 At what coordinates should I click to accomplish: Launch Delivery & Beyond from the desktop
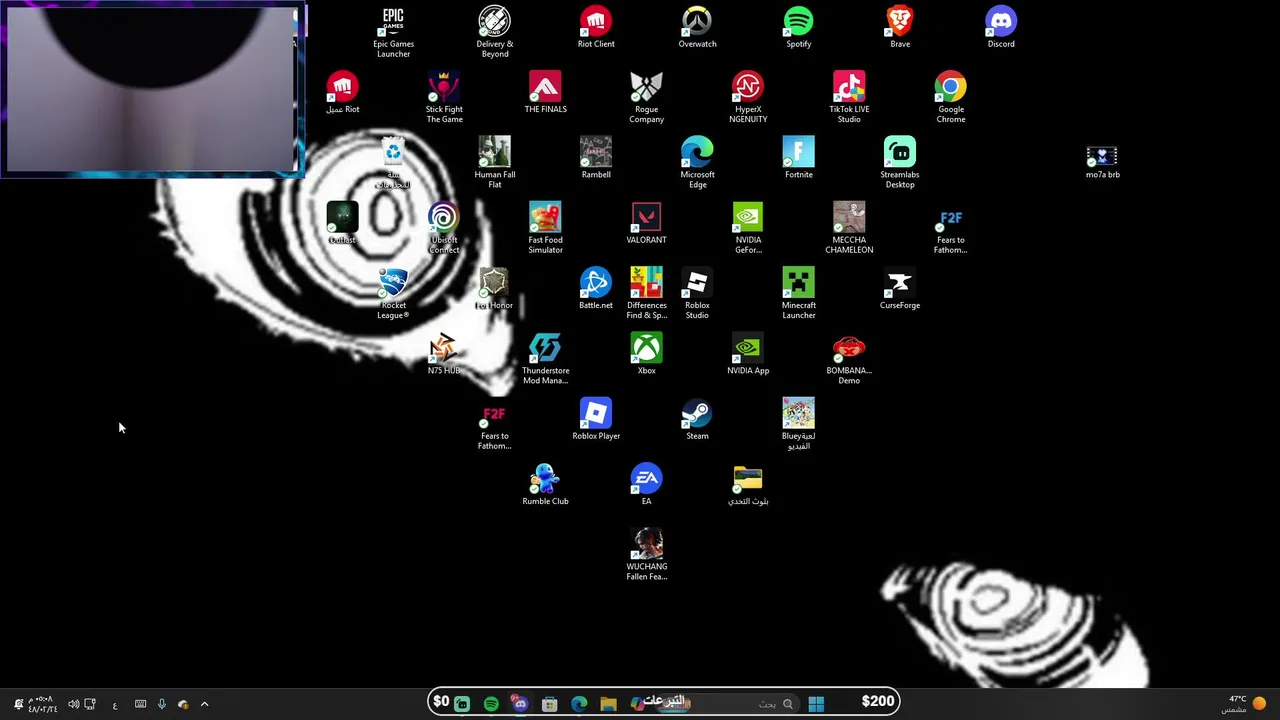(x=495, y=32)
